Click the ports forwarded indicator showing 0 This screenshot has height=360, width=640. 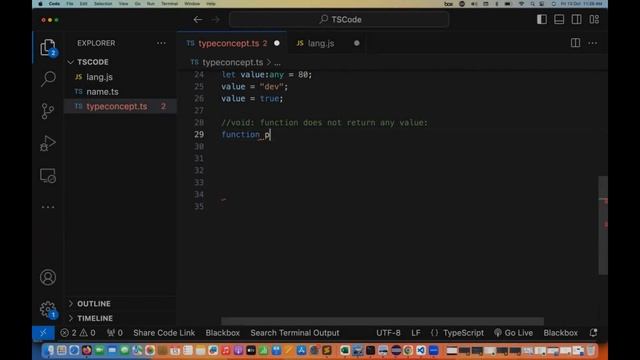click(115, 333)
